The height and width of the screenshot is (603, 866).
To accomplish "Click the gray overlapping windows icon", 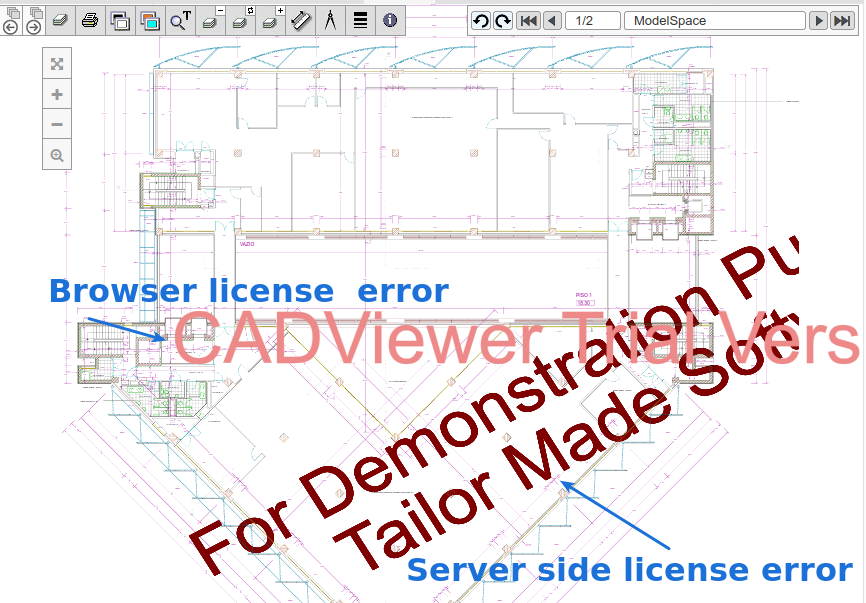I will pos(120,20).
